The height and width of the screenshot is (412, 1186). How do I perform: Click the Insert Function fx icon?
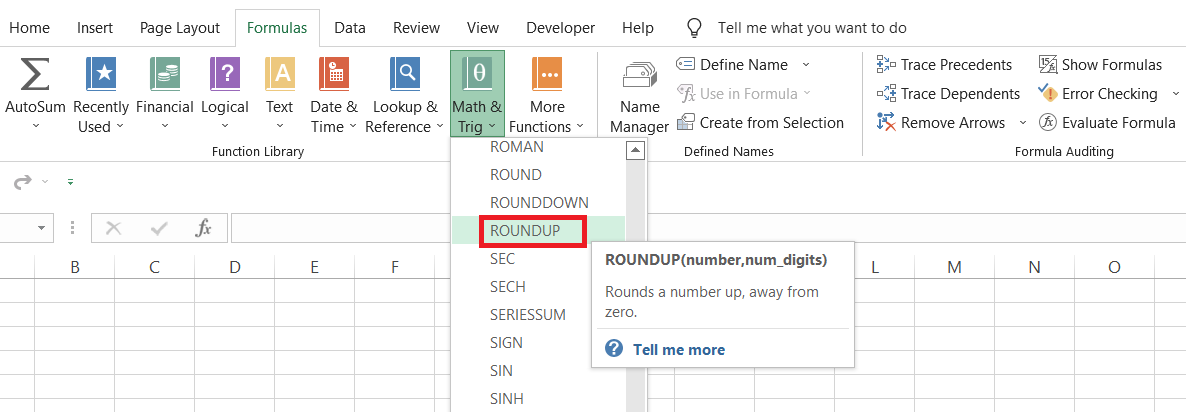click(x=203, y=228)
